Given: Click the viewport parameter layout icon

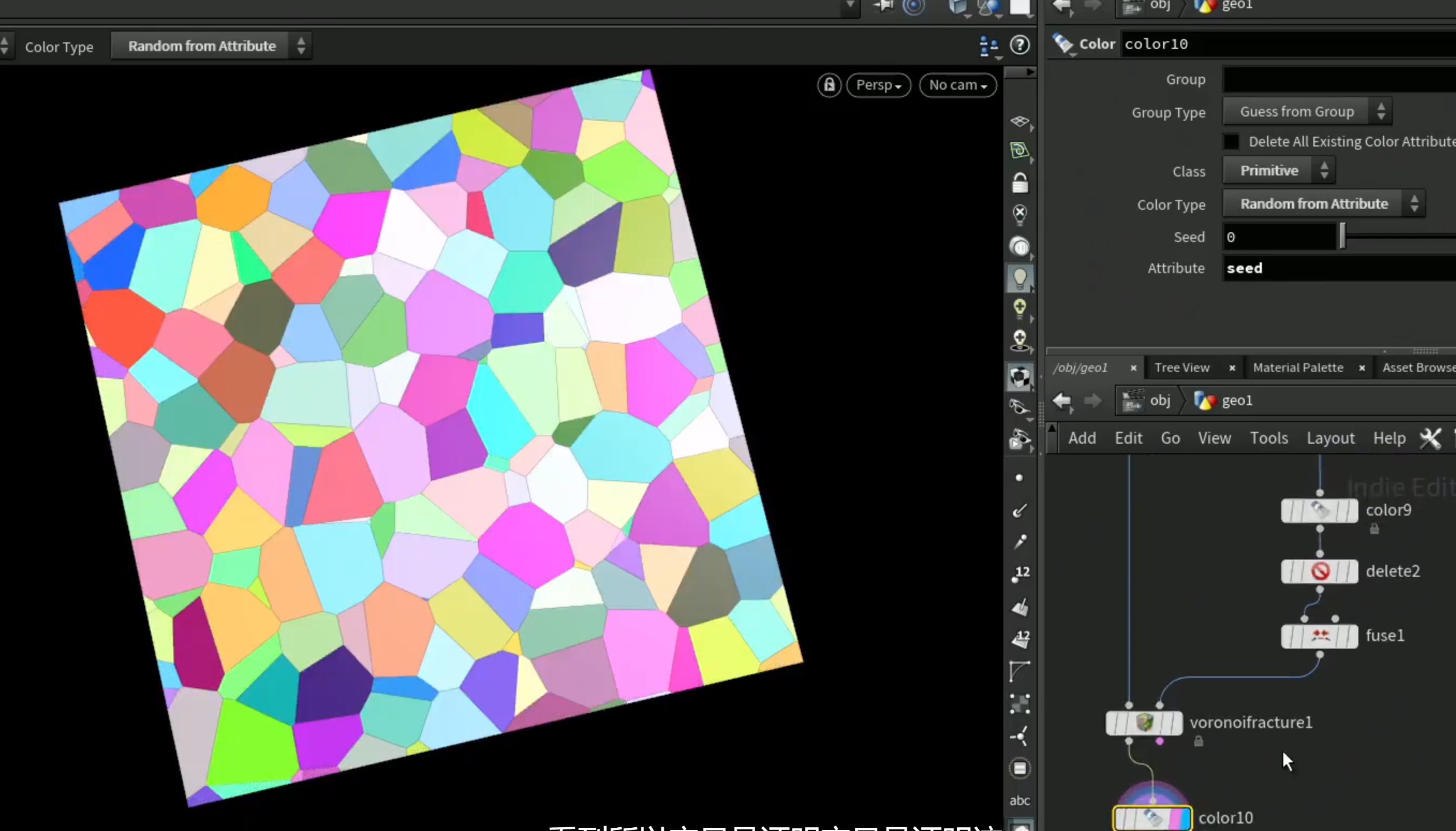Looking at the screenshot, I should pos(989,46).
